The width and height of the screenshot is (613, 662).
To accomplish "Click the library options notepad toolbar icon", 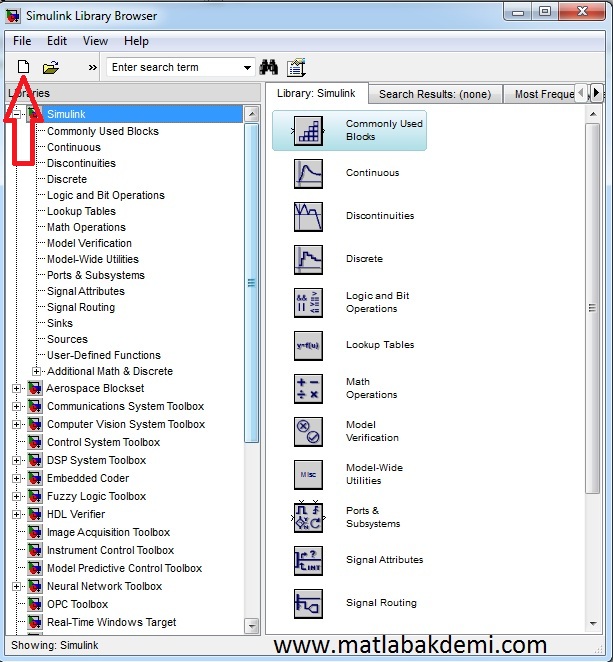I will (x=296, y=68).
